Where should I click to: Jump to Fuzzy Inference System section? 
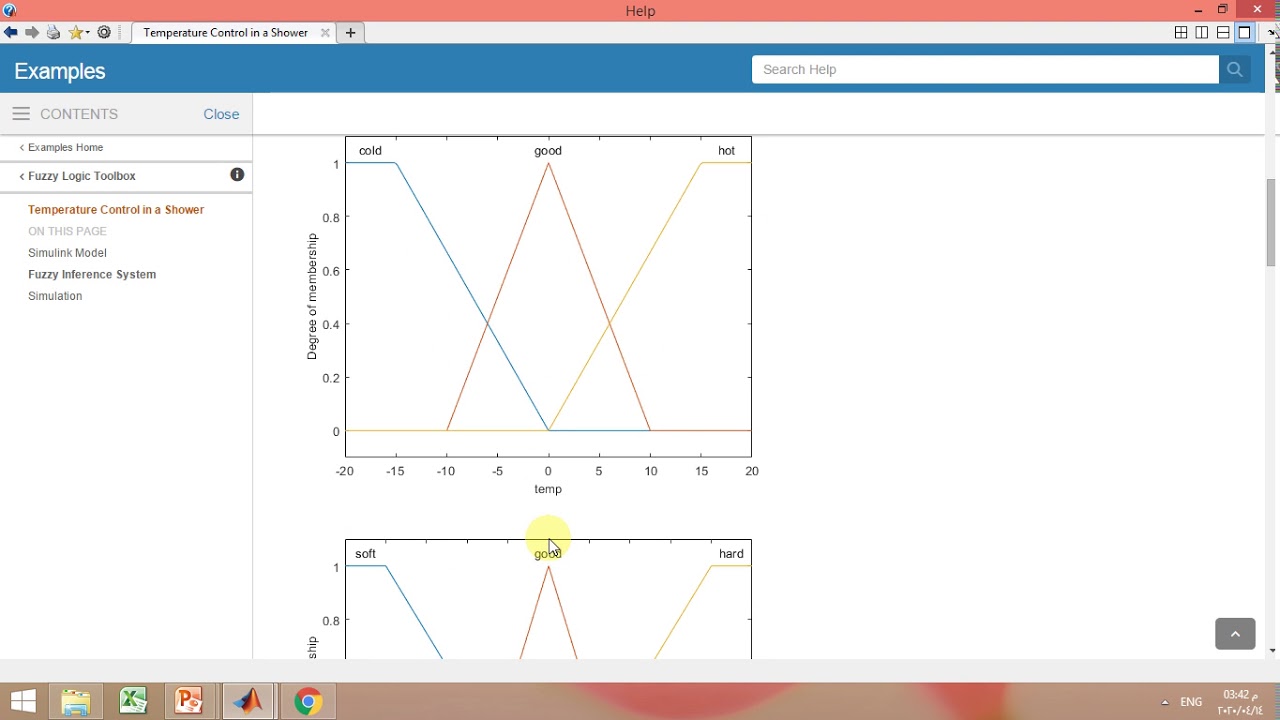92,274
